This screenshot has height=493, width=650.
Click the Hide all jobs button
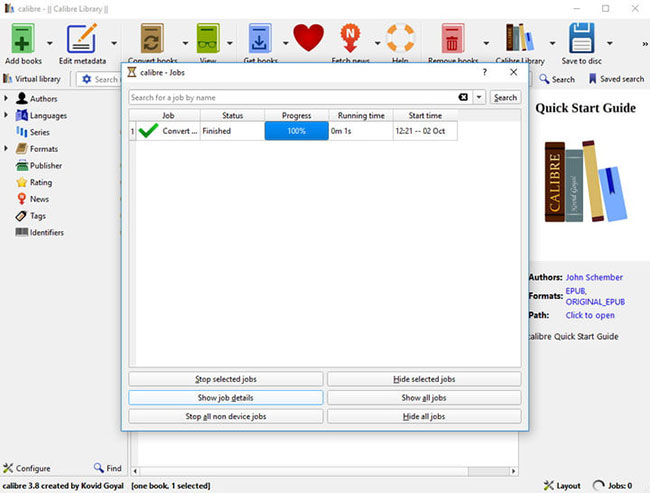(x=424, y=416)
